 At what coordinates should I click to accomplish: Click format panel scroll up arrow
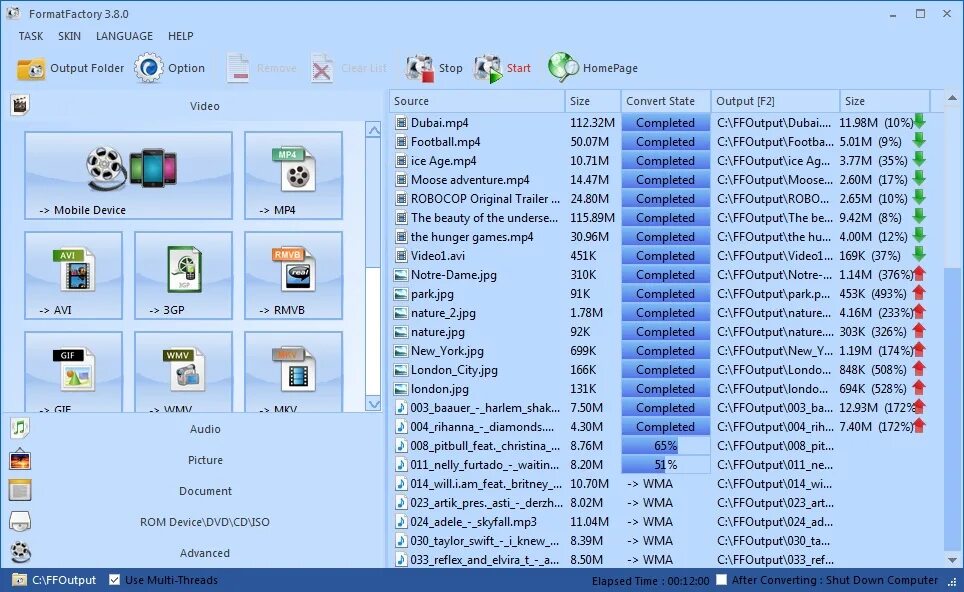click(373, 130)
